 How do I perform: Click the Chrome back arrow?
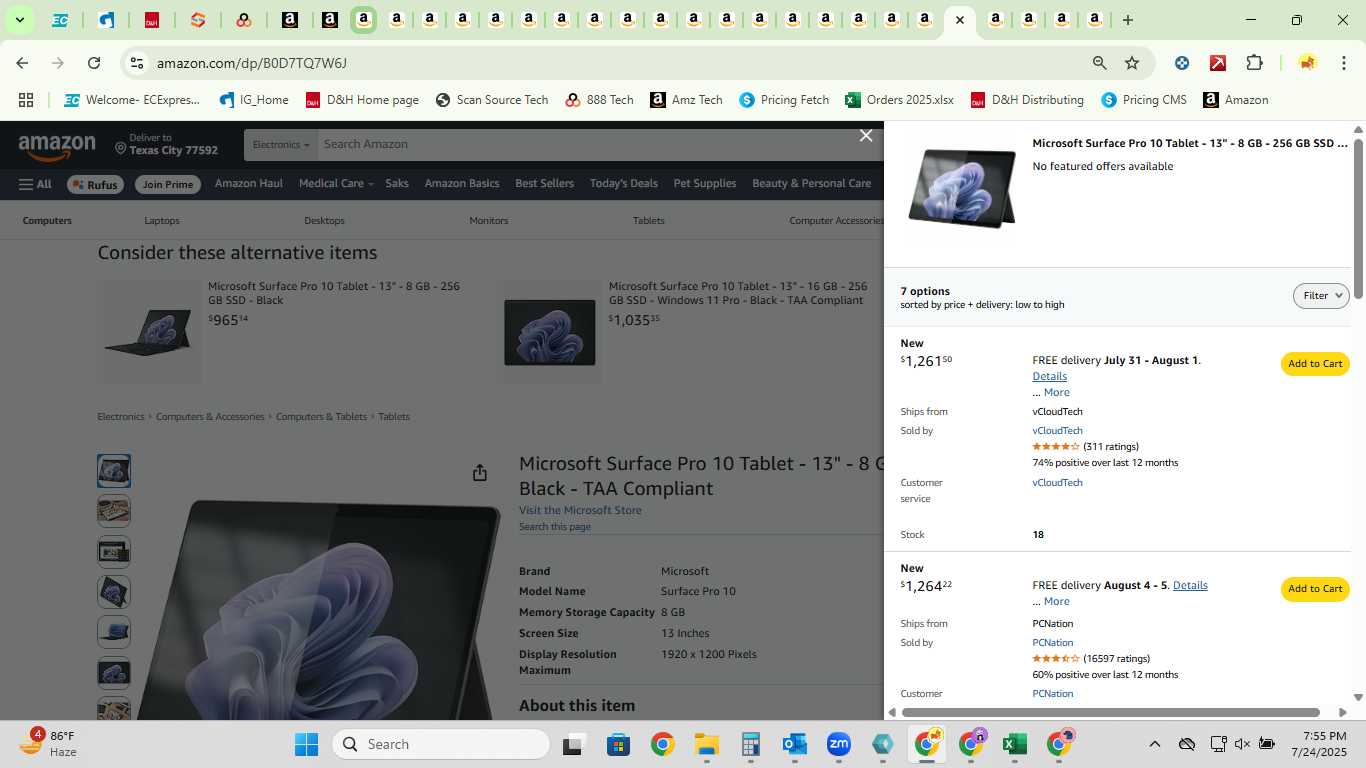coord(22,63)
